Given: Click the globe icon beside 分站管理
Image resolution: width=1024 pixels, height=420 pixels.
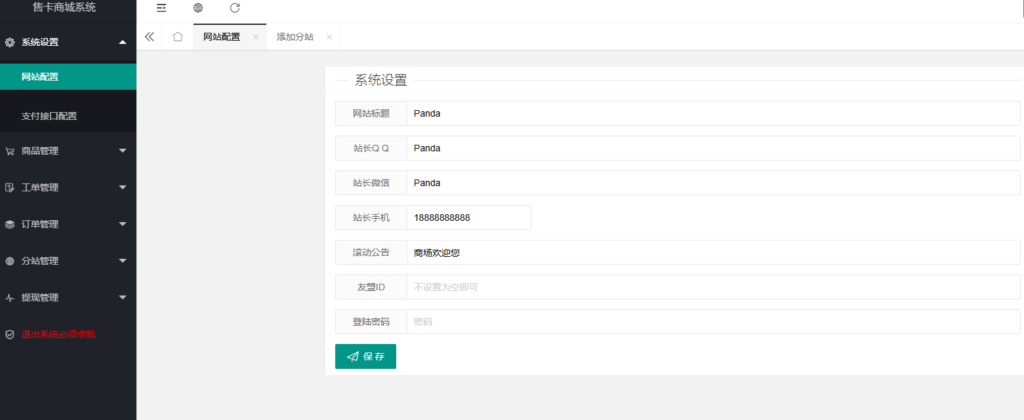Looking at the screenshot, I should [10, 261].
